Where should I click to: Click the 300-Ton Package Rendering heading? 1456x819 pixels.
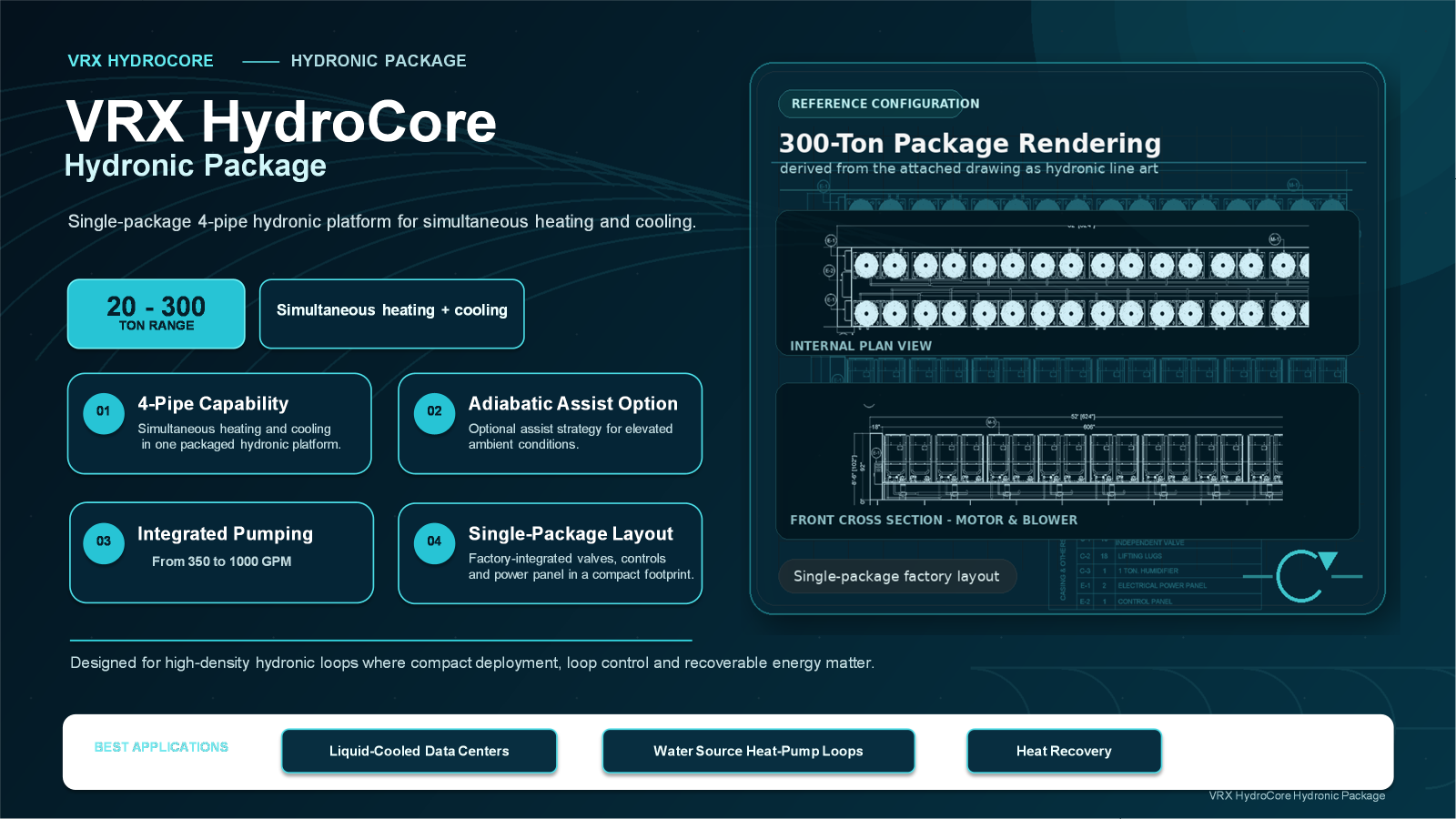point(970,144)
